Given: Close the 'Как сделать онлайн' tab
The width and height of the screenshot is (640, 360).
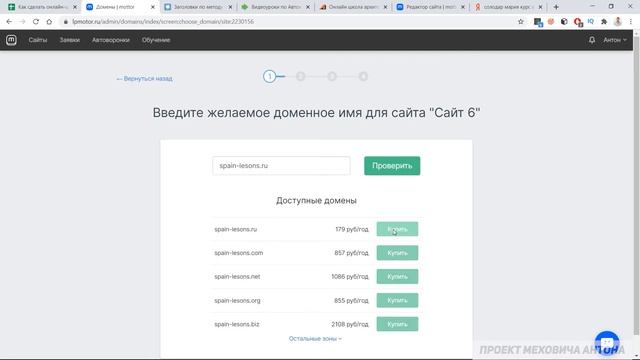Looking at the screenshot, I should [x=75, y=7].
